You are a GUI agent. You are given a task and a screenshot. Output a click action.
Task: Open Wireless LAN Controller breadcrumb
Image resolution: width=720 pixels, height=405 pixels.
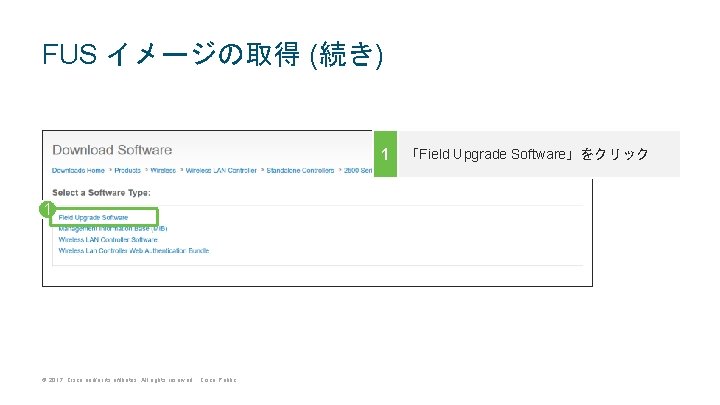pos(221,170)
